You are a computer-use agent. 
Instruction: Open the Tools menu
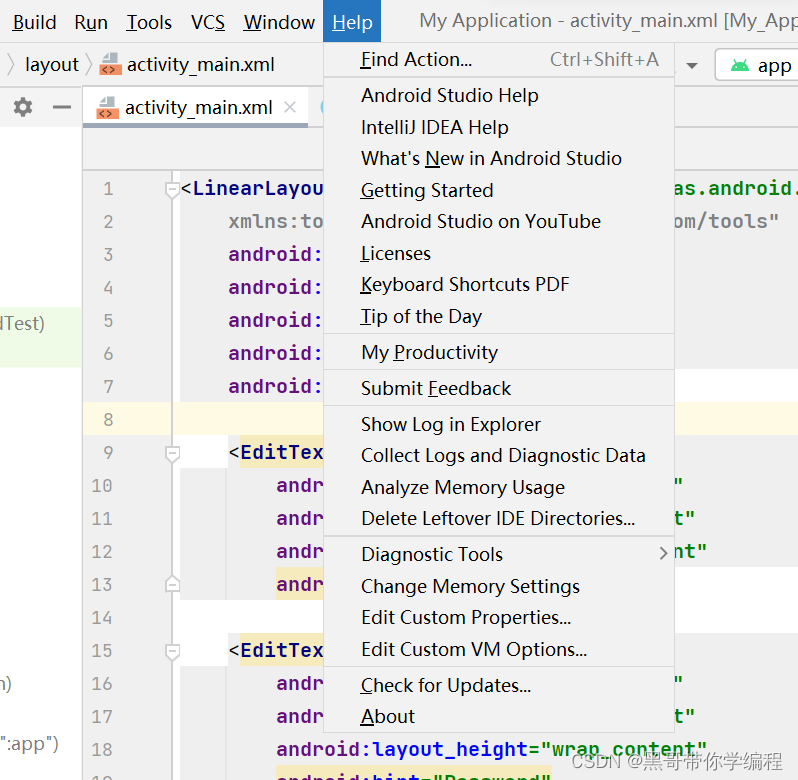click(x=149, y=22)
